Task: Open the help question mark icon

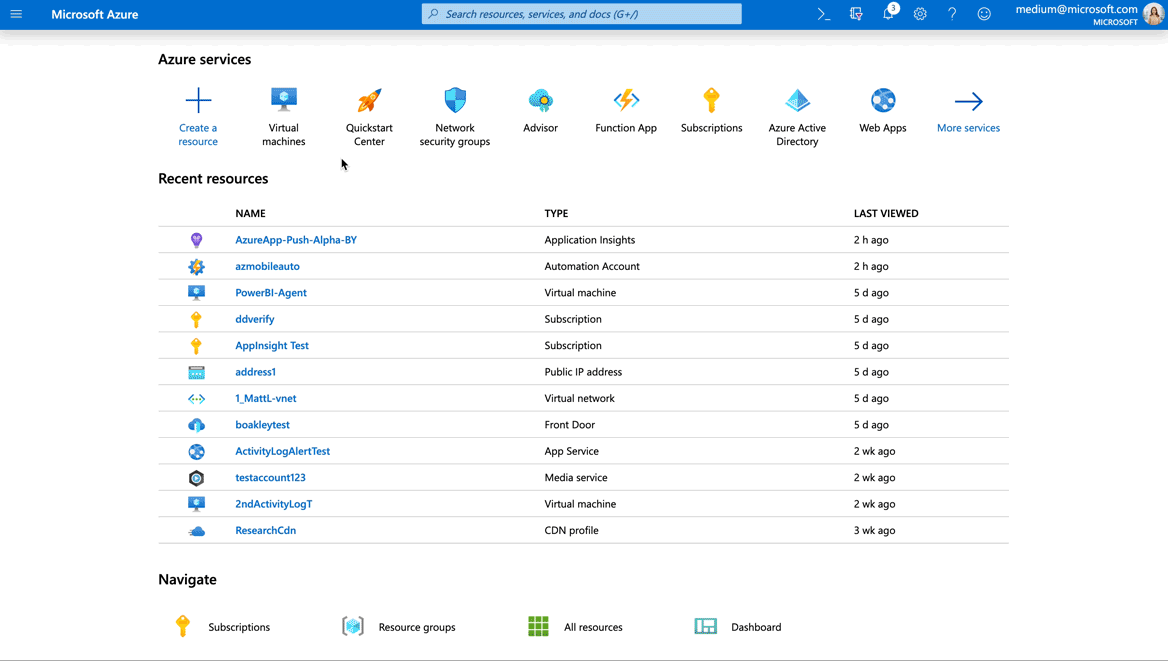Action: [x=952, y=14]
